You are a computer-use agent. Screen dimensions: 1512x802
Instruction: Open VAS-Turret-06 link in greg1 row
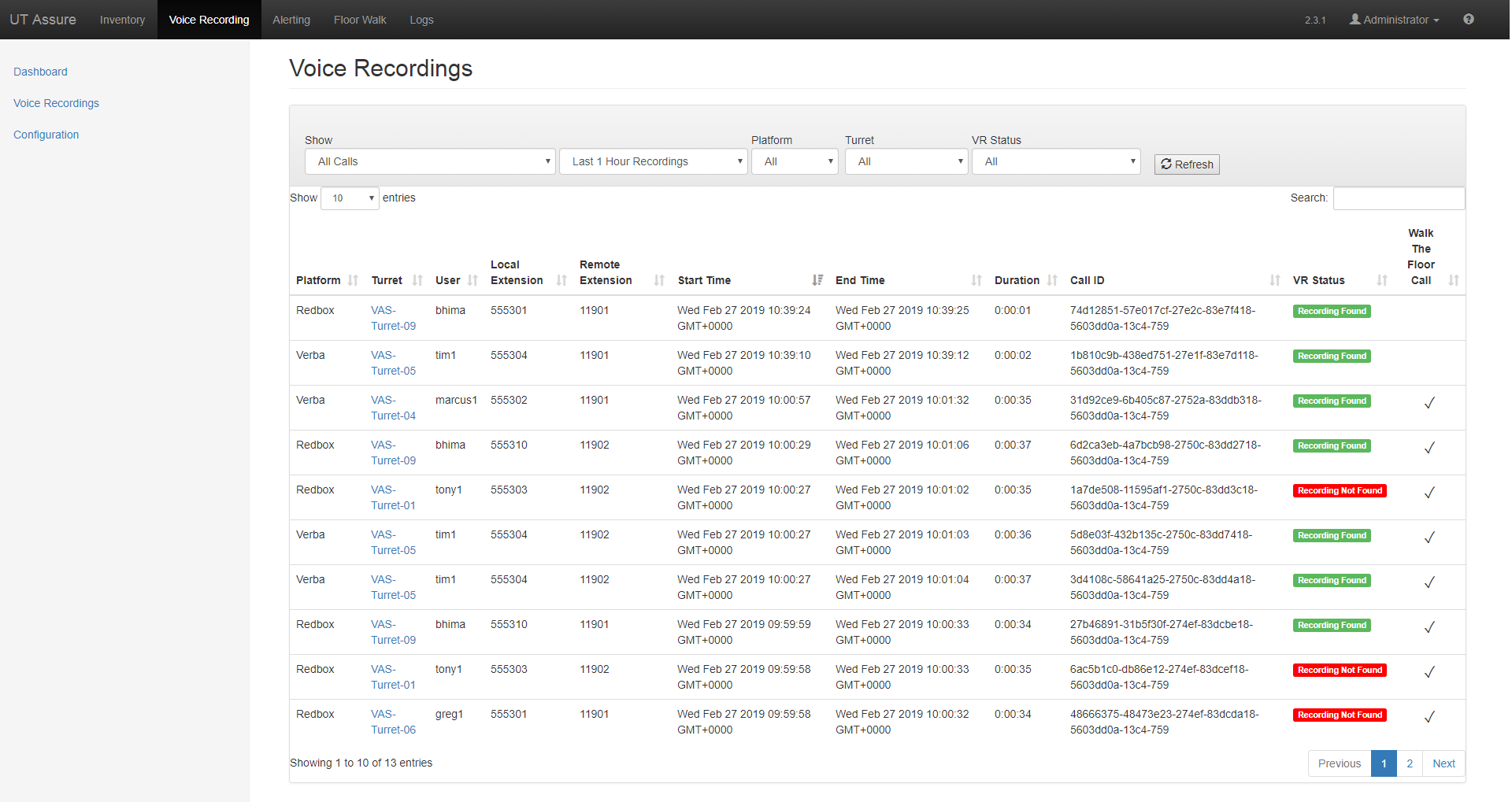[393, 722]
